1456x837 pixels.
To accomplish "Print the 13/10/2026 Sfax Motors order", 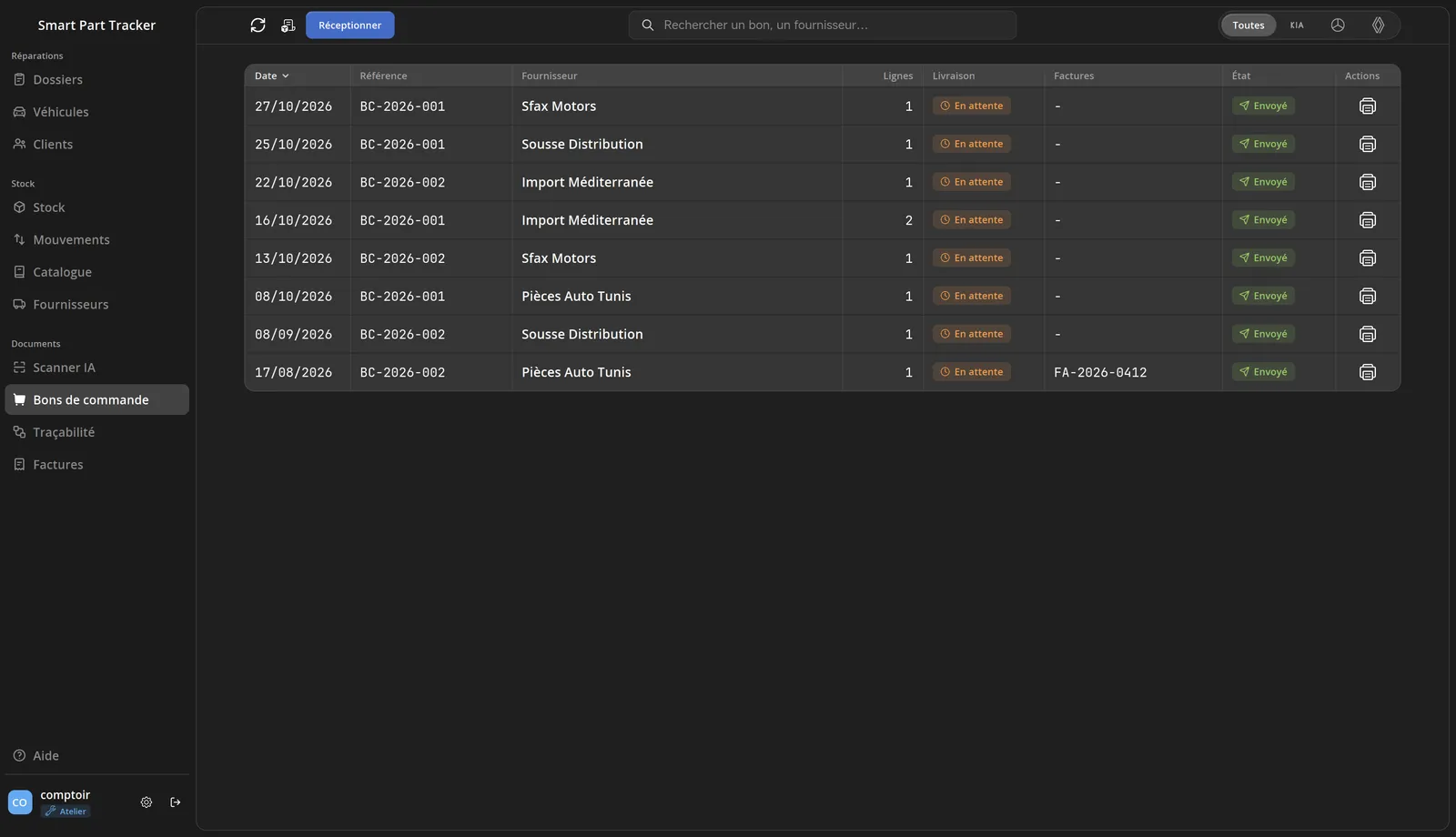I will tap(1367, 258).
